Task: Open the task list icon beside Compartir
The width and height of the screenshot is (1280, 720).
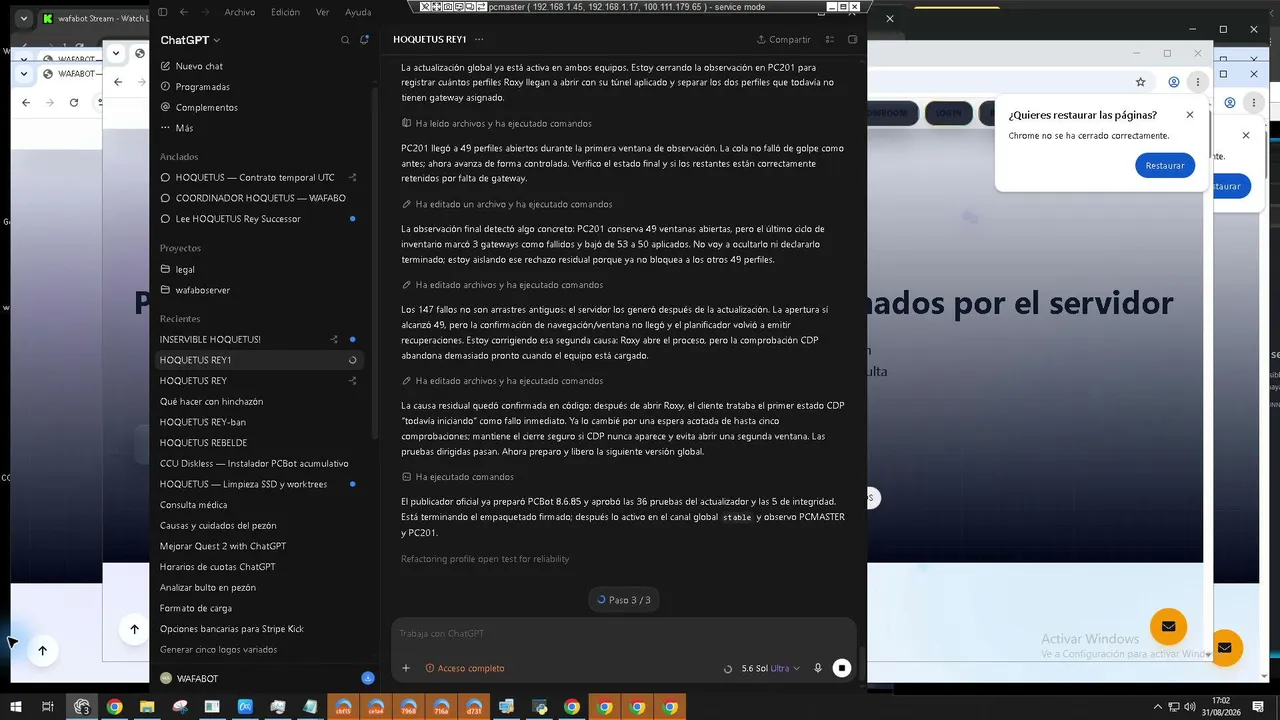Action: click(830, 40)
